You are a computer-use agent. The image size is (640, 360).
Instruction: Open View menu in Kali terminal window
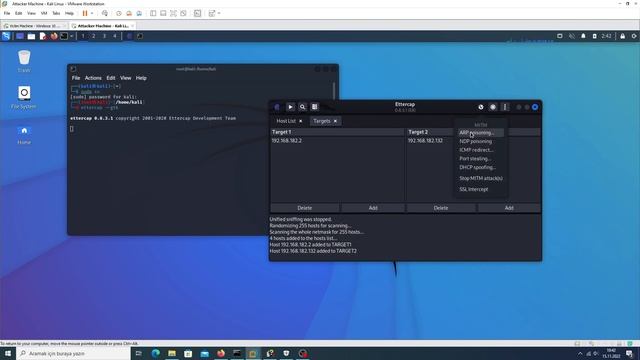coord(125,78)
